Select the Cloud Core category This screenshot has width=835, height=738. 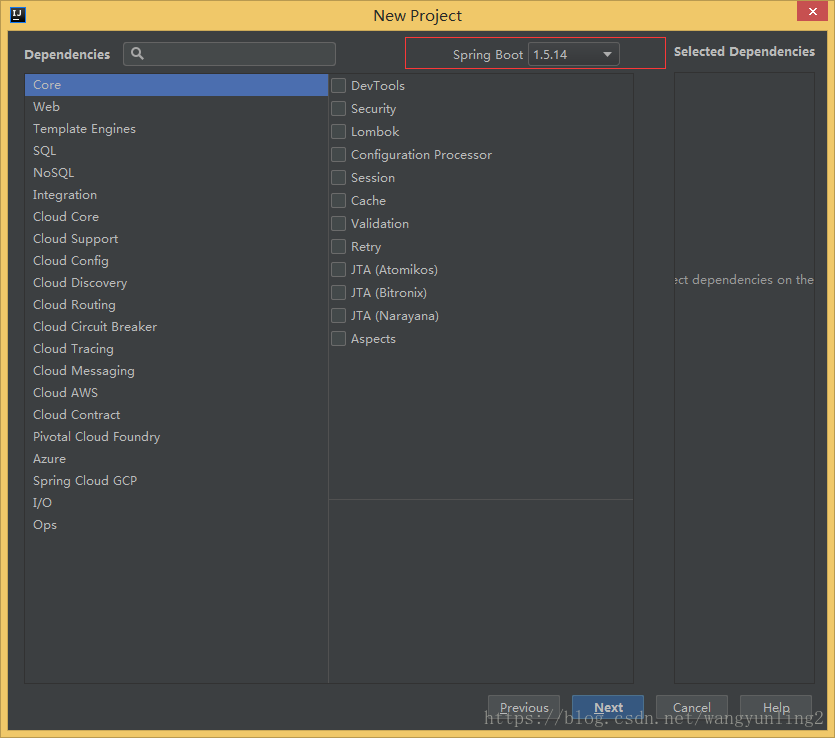click(x=176, y=217)
